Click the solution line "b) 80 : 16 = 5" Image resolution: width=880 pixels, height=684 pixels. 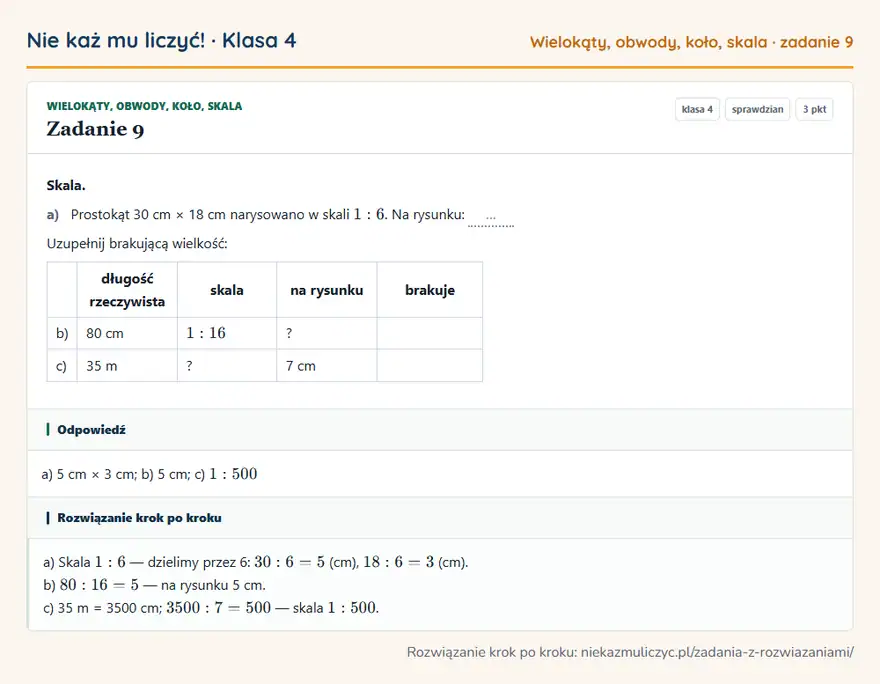click(x=154, y=585)
